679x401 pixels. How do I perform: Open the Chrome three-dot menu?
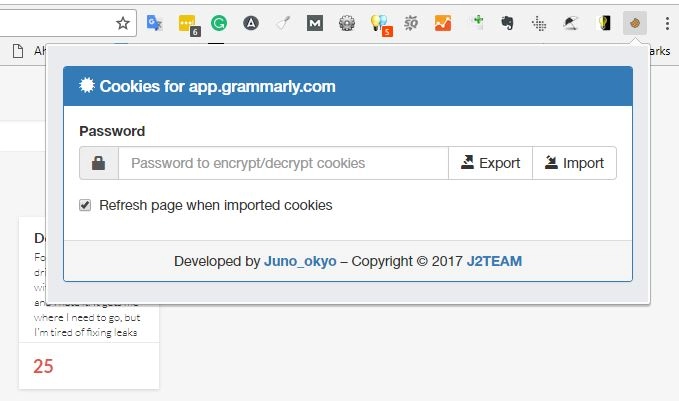[667, 23]
